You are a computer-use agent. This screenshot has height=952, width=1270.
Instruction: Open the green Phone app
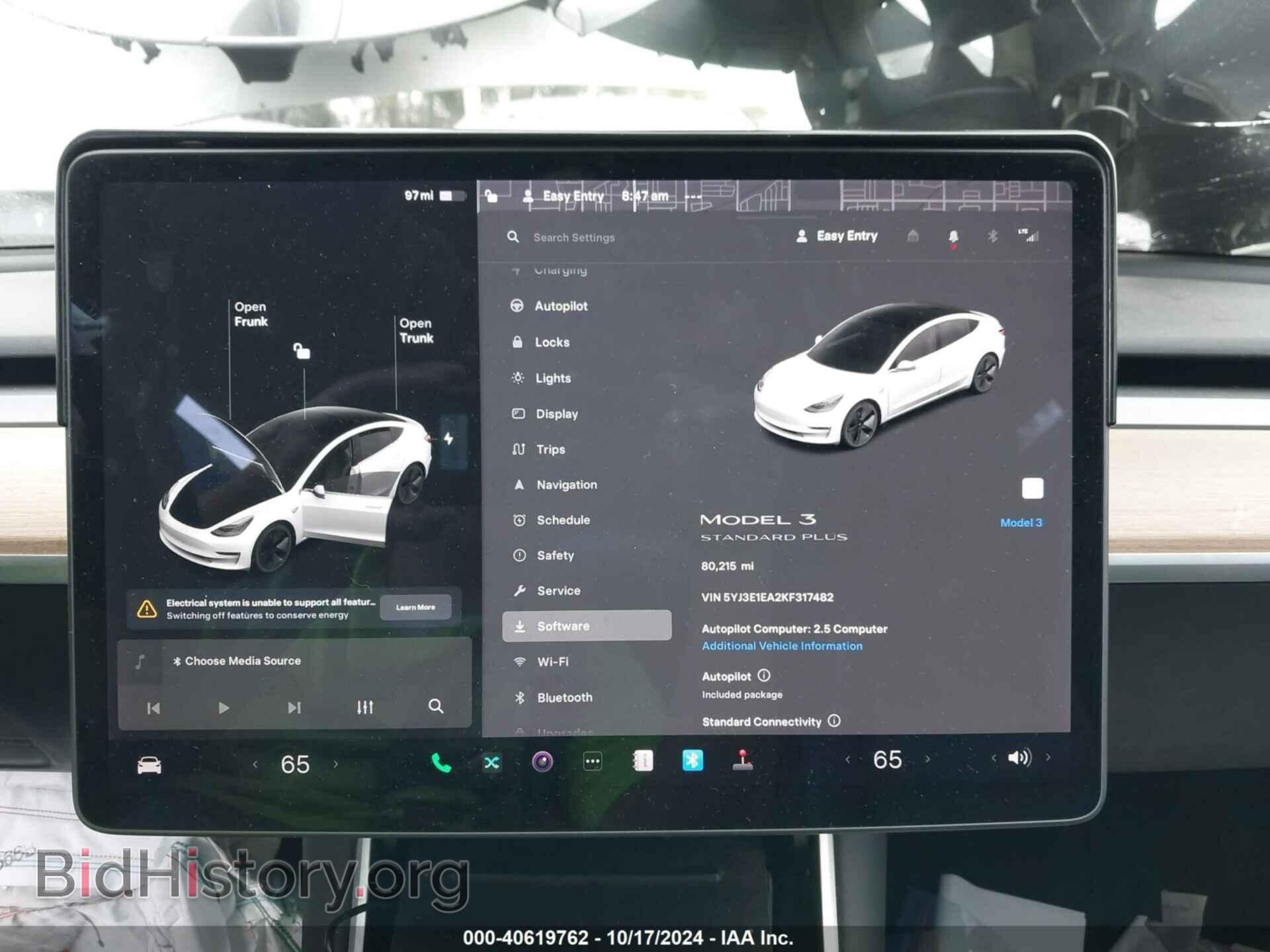(441, 763)
